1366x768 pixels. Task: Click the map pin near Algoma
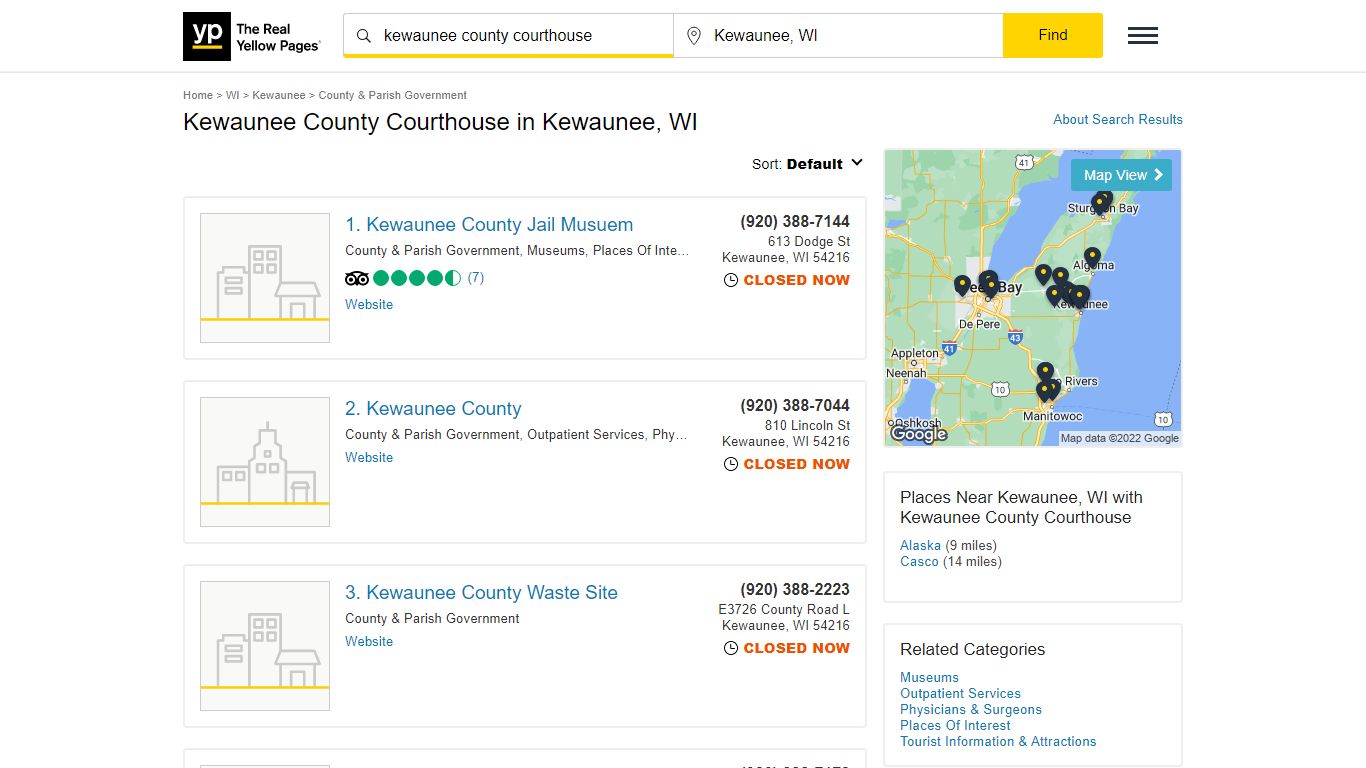tap(1092, 257)
